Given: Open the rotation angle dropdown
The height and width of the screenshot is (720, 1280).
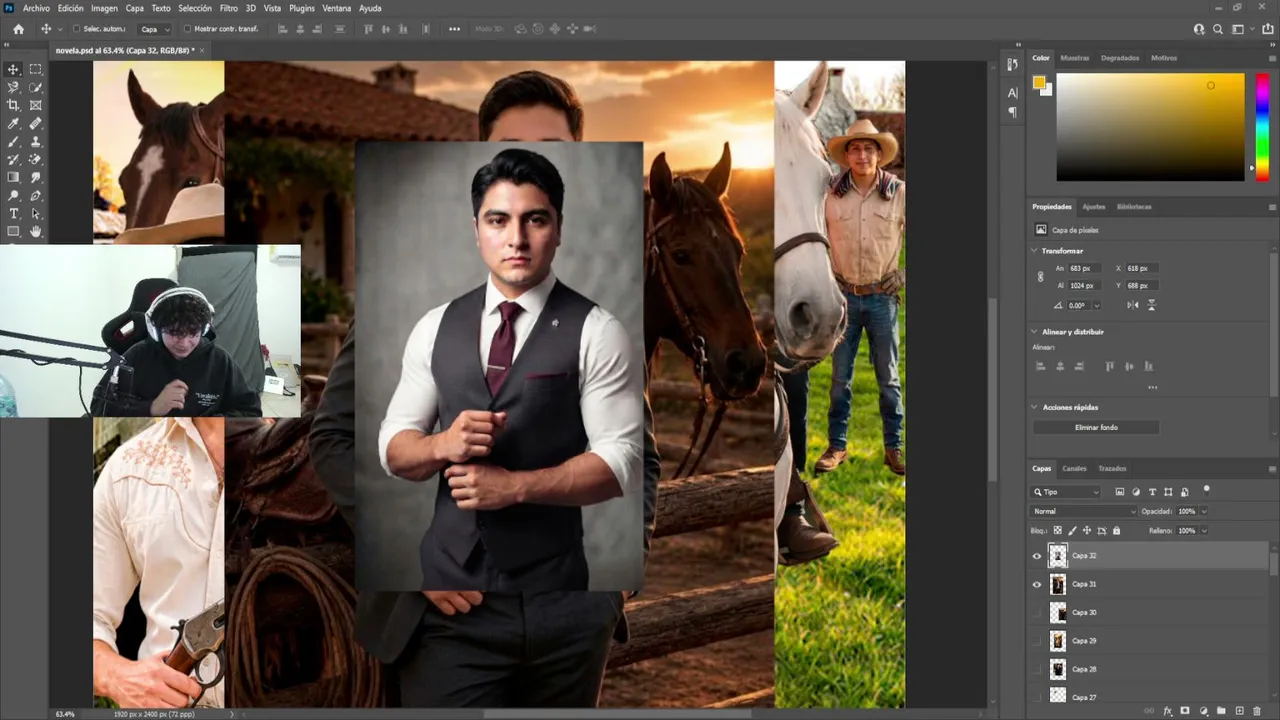Looking at the screenshot, I should click(1096, 305).
